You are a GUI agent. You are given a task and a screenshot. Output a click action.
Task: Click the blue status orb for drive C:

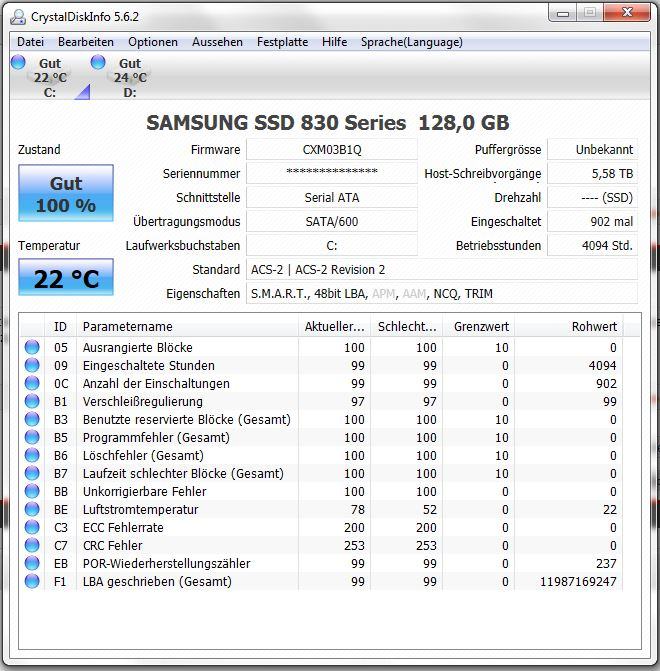(18, 62)
